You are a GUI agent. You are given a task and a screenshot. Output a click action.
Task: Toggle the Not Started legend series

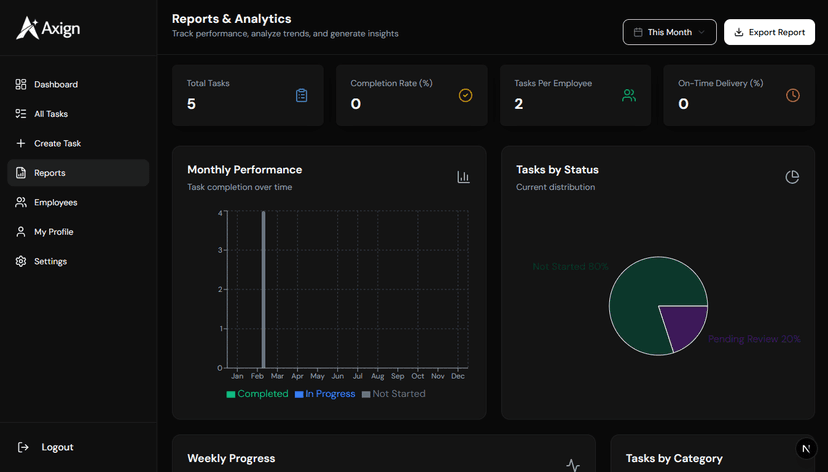(x=393, y=394)
